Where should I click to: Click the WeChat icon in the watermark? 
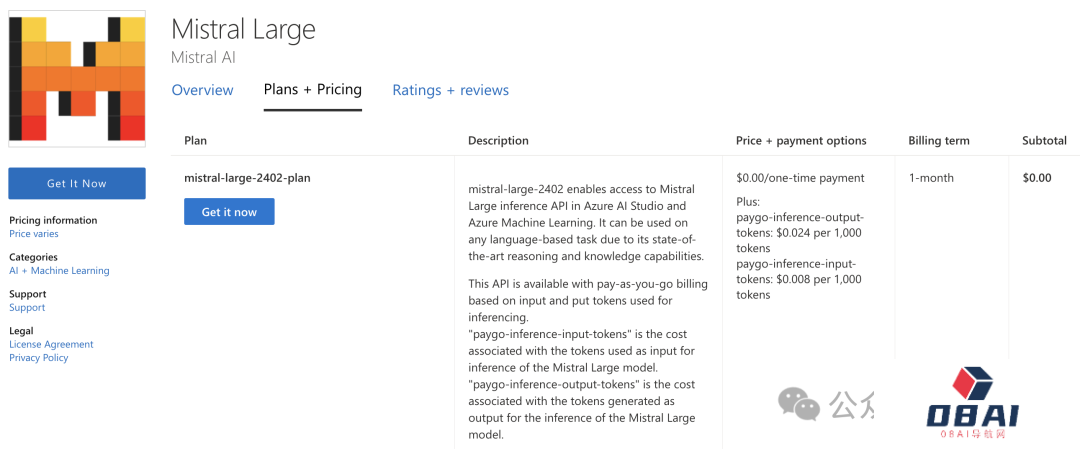coord(800,403)
